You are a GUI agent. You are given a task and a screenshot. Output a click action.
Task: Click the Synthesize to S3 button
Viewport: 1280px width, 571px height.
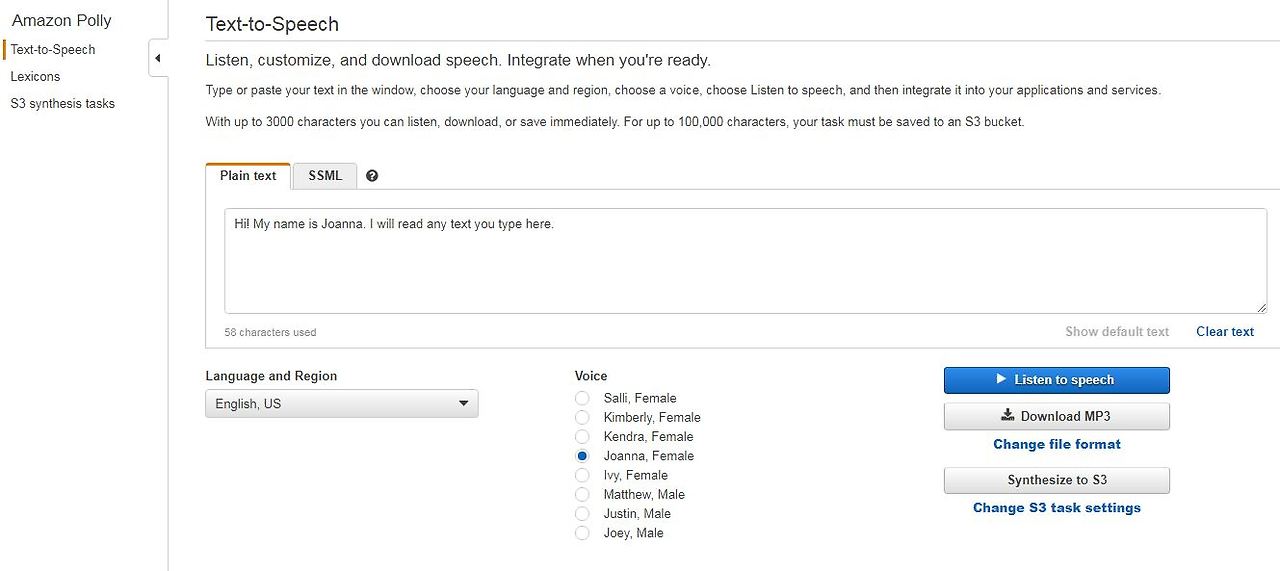1056,480
